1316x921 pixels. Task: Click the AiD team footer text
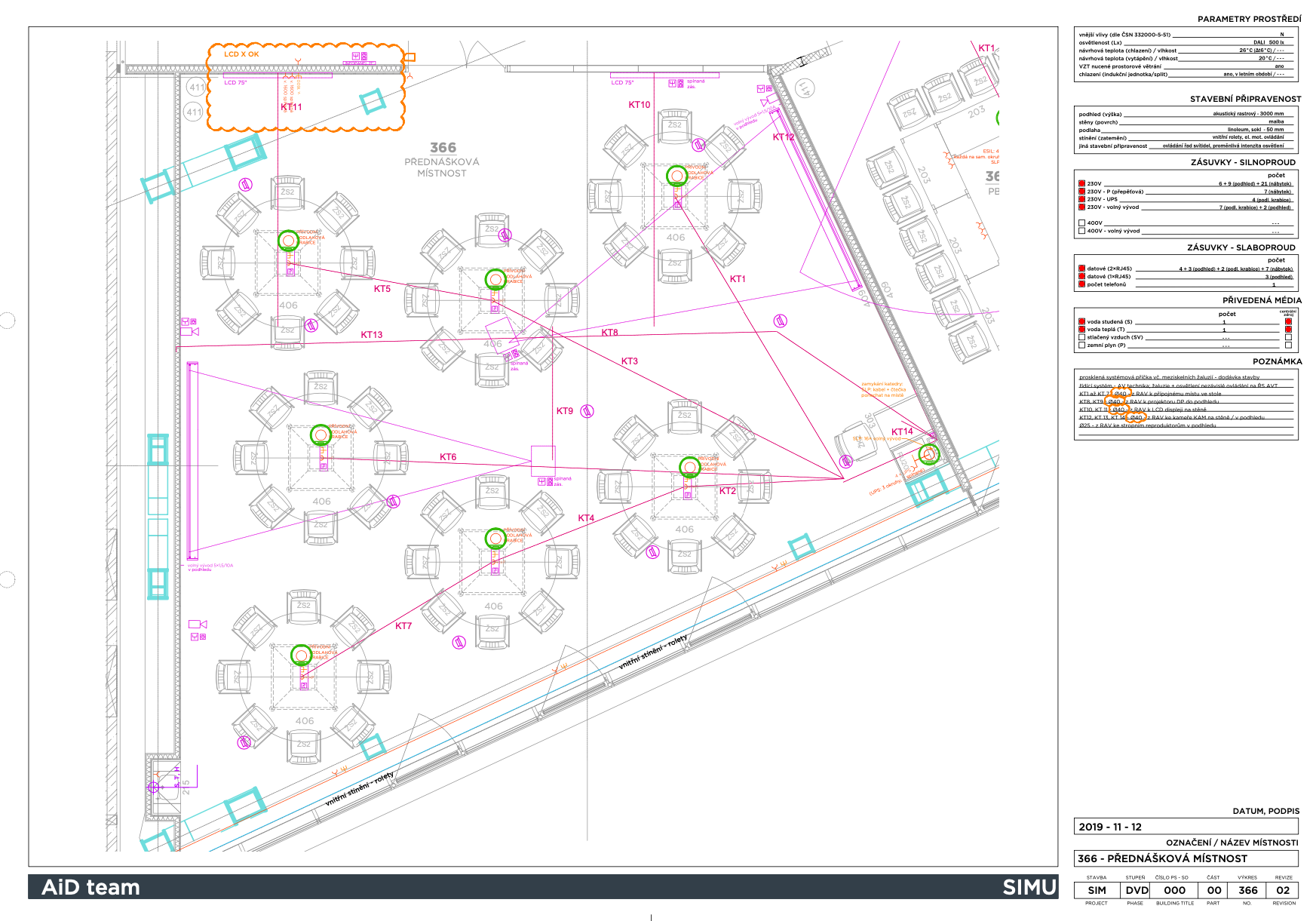(x=90, y=887)
